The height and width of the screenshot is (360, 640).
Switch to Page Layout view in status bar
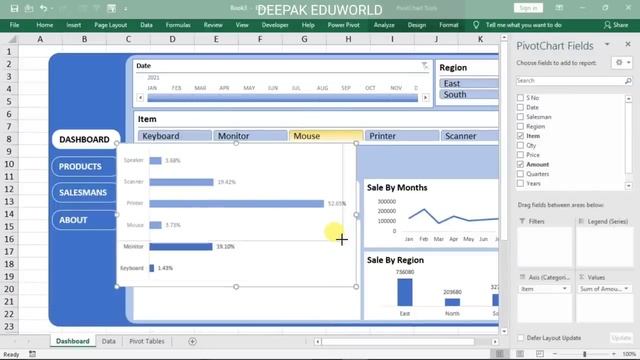click(520, 354)
